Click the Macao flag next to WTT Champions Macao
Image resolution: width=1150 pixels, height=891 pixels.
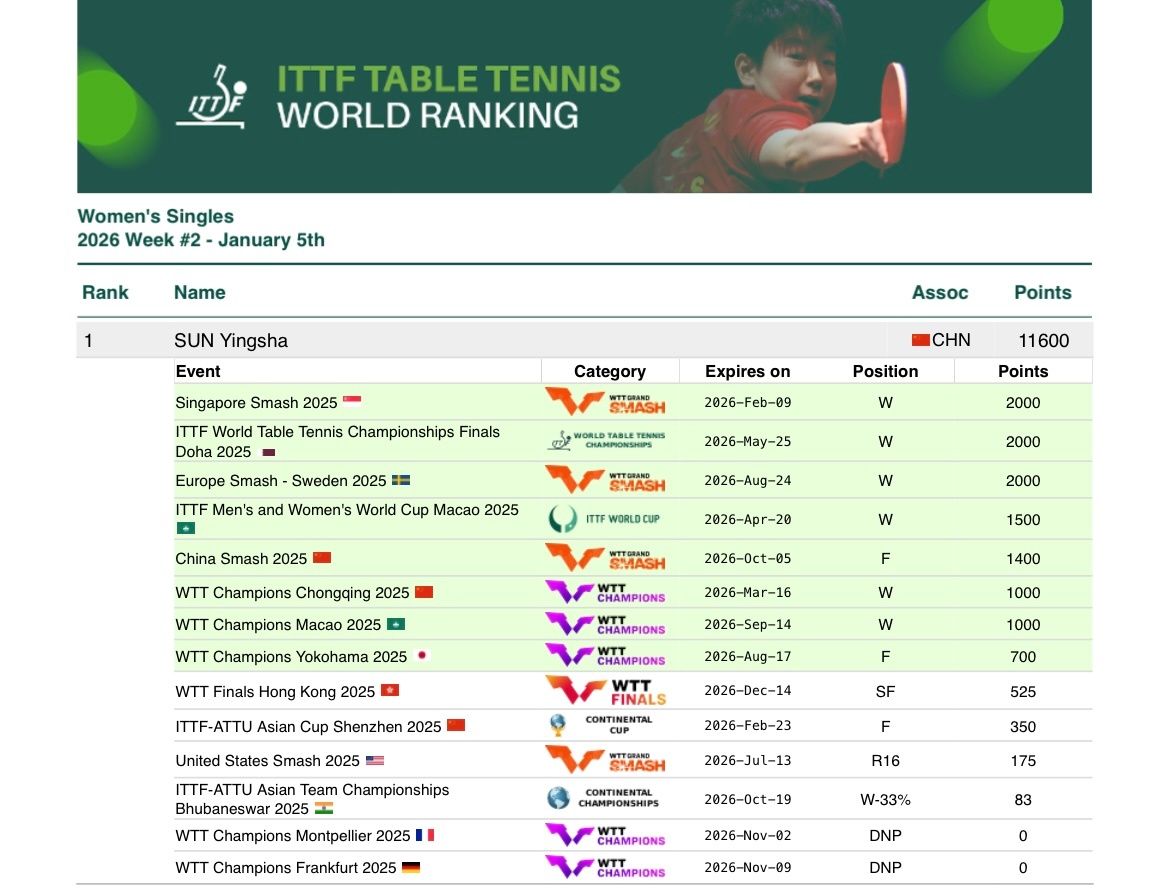[396, 624]
